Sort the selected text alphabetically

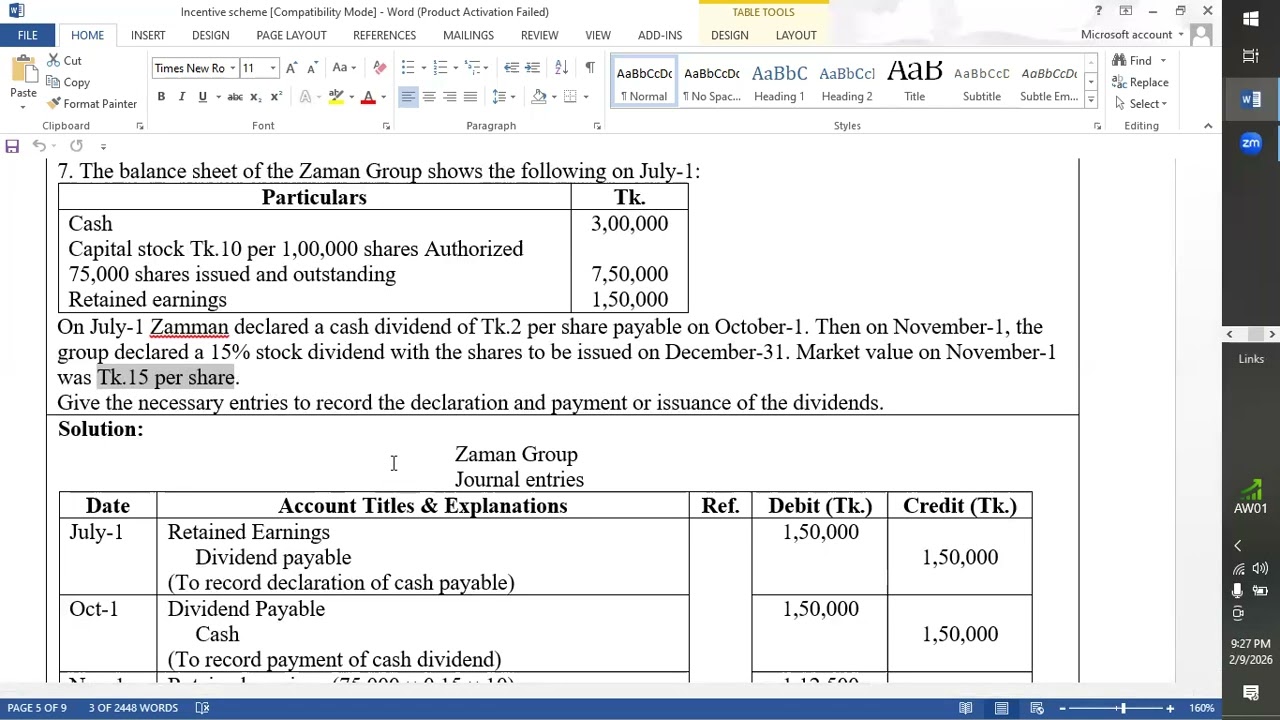tap(561, 68)
